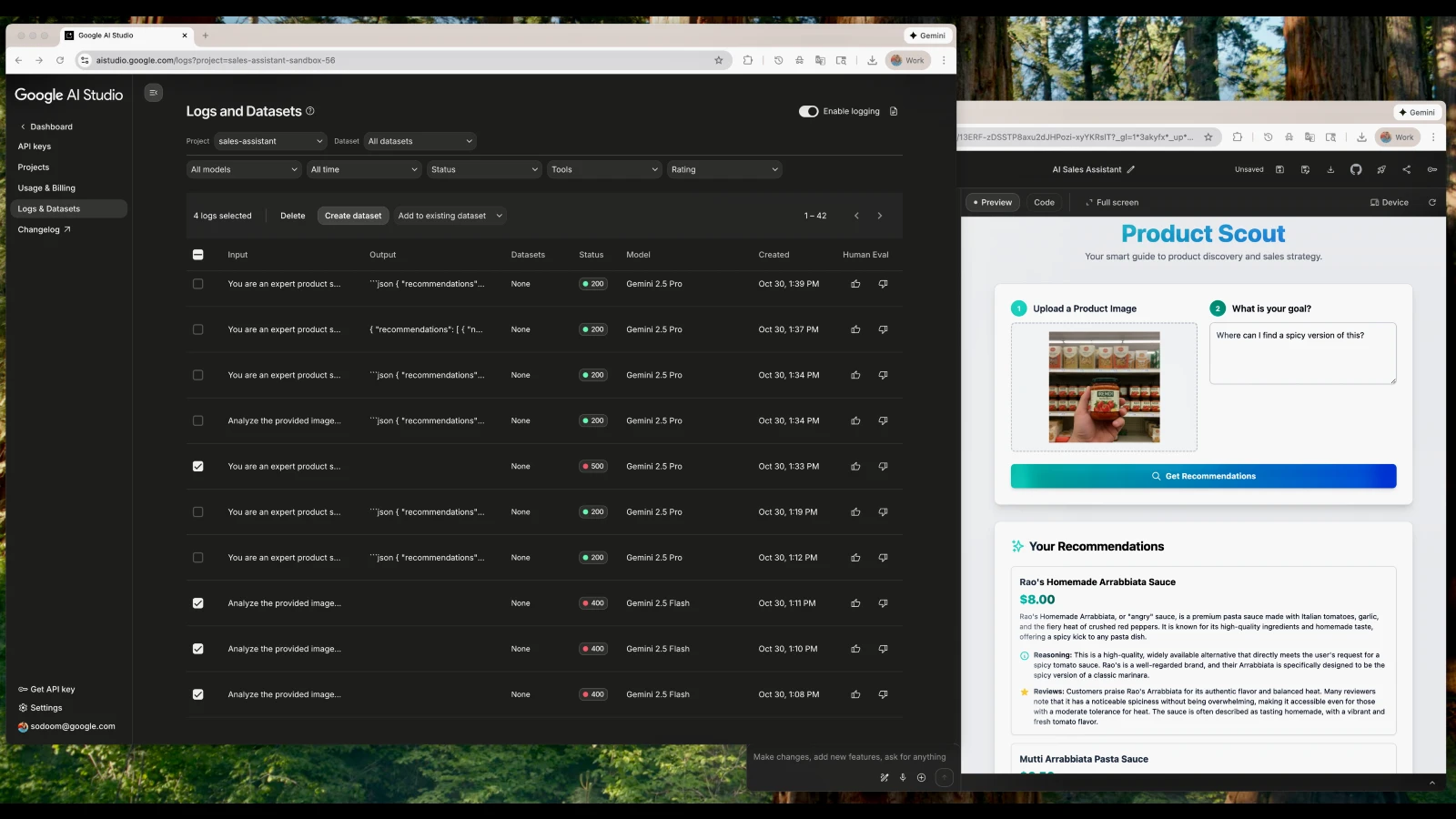Open the All models filter dropdown
This screenshot has height=819, width=1456.
point(244,169)
